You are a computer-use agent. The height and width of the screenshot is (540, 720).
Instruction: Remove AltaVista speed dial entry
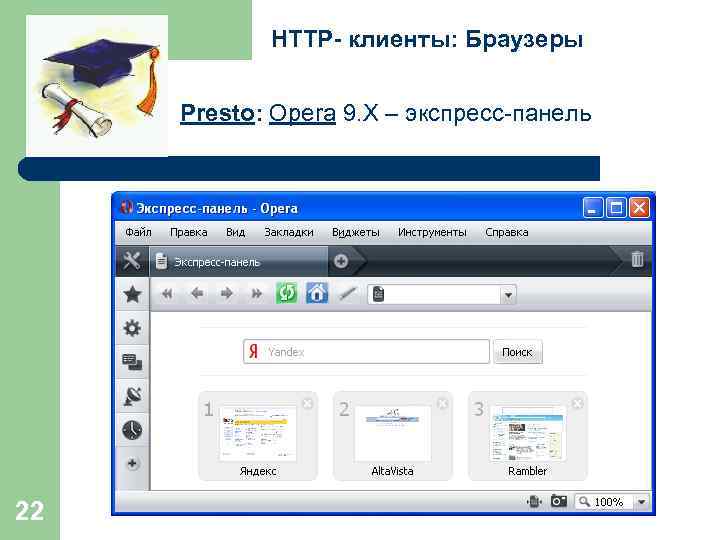pyautogui.click(x=442, y=404)
